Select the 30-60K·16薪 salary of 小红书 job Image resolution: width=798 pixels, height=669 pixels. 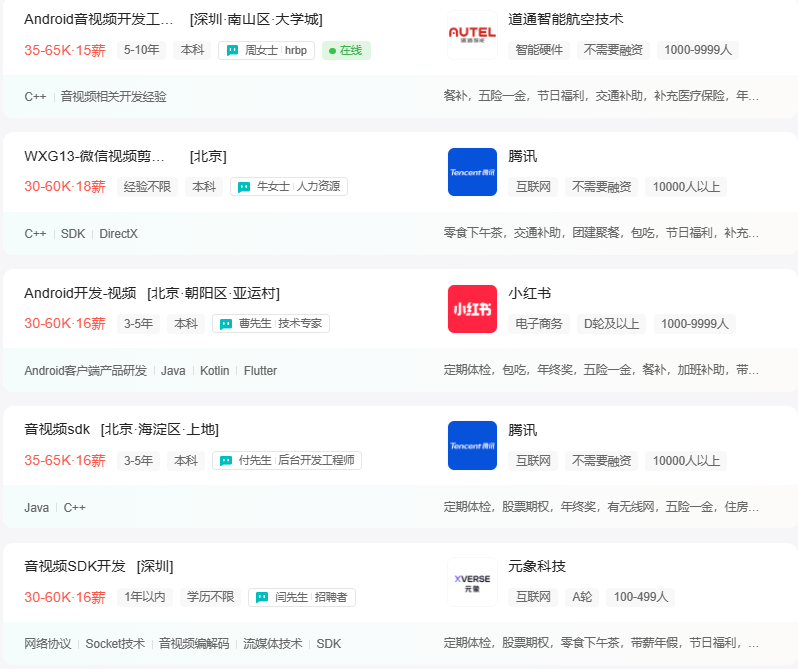[65, 324]
